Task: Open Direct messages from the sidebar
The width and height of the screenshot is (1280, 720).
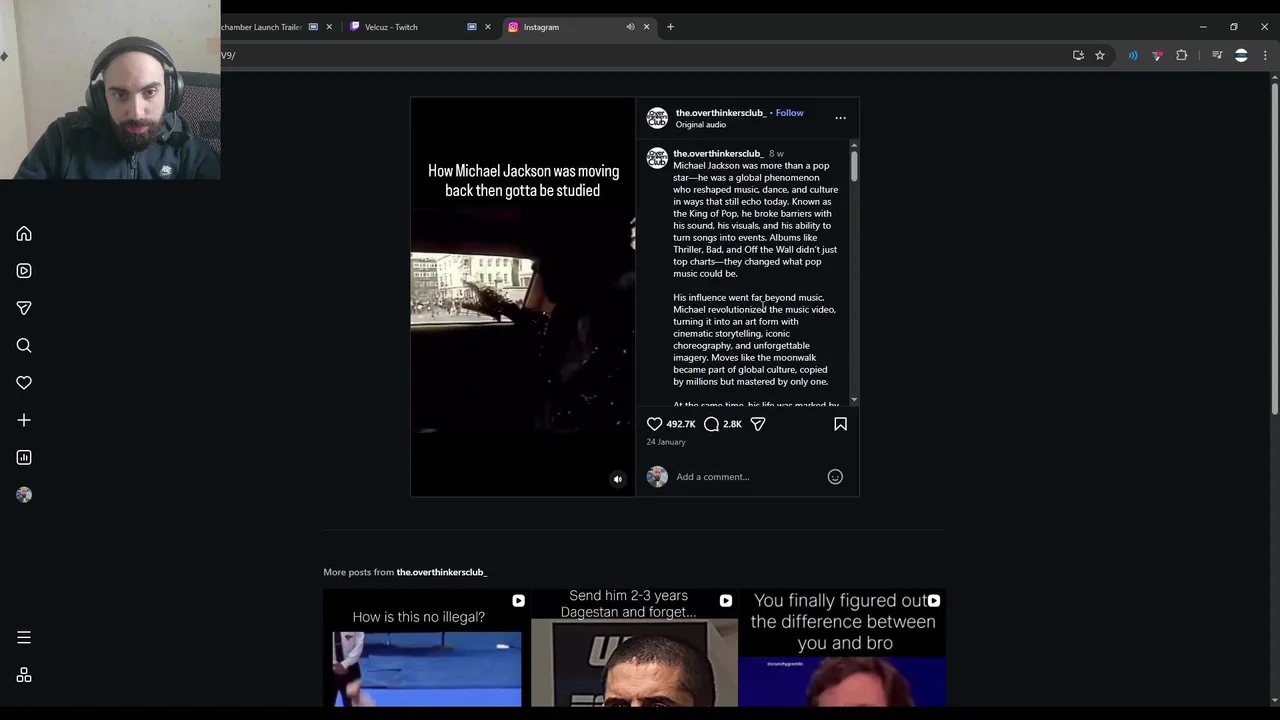Action: pos(24,308)
